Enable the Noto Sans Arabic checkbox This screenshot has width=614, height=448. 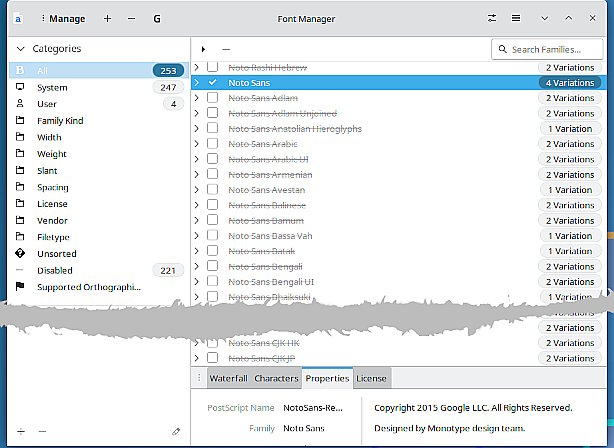pos(212,144)
